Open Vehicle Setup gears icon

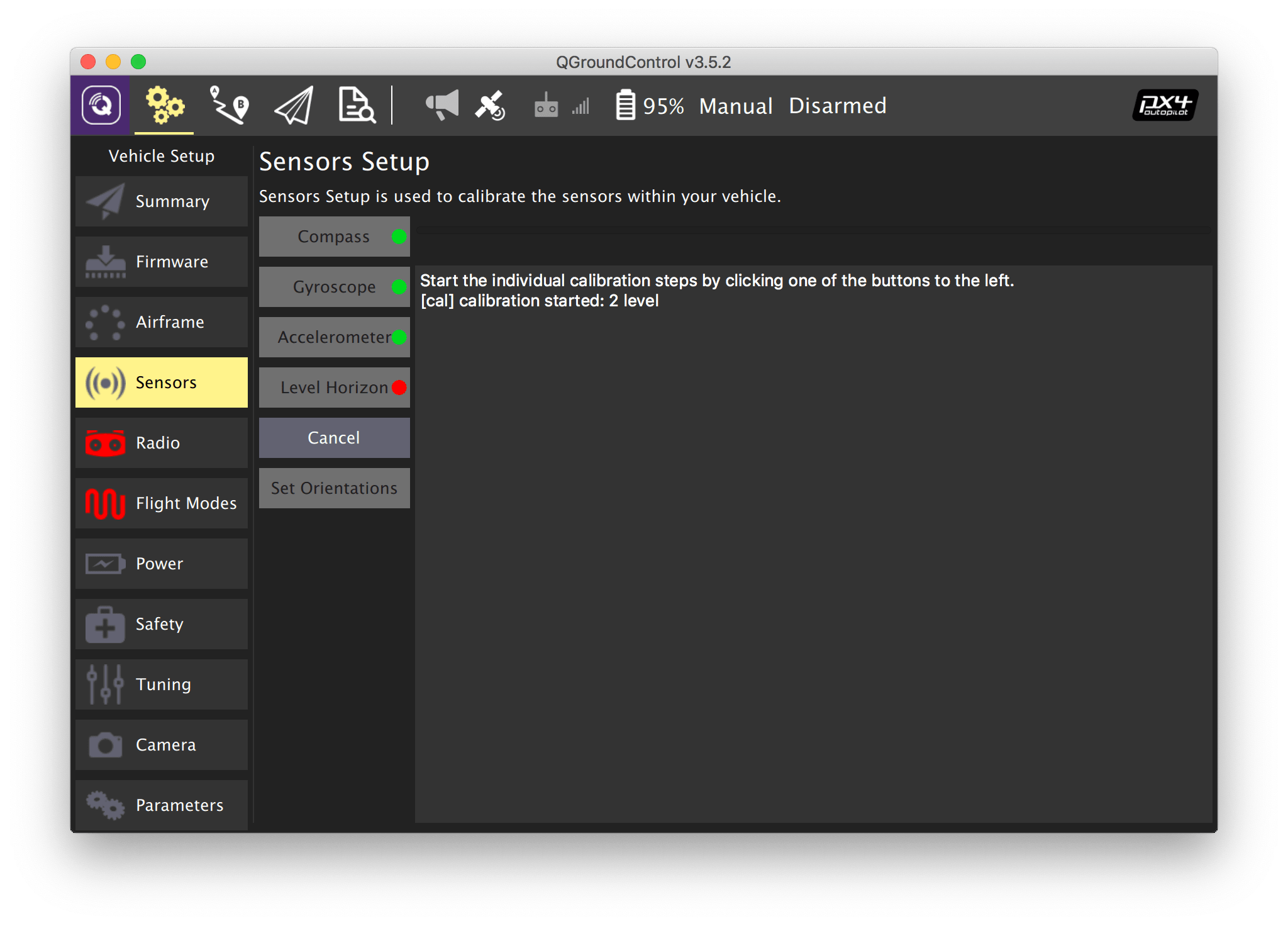(164, 105)
